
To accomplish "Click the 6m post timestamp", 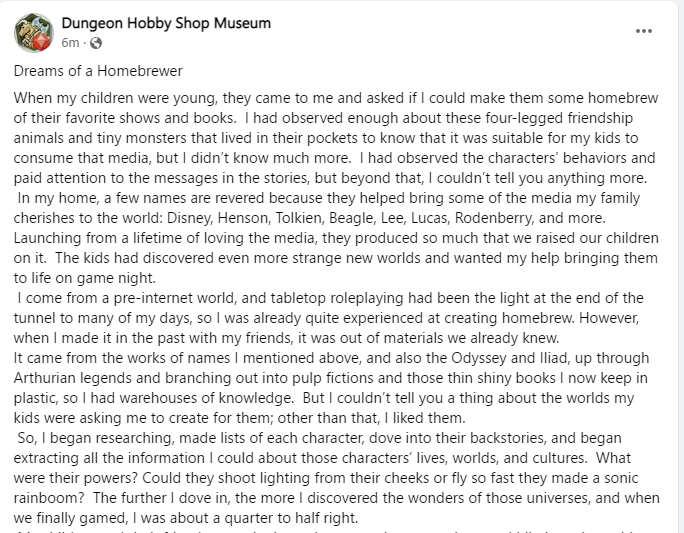I will click(x=70, y=43).
